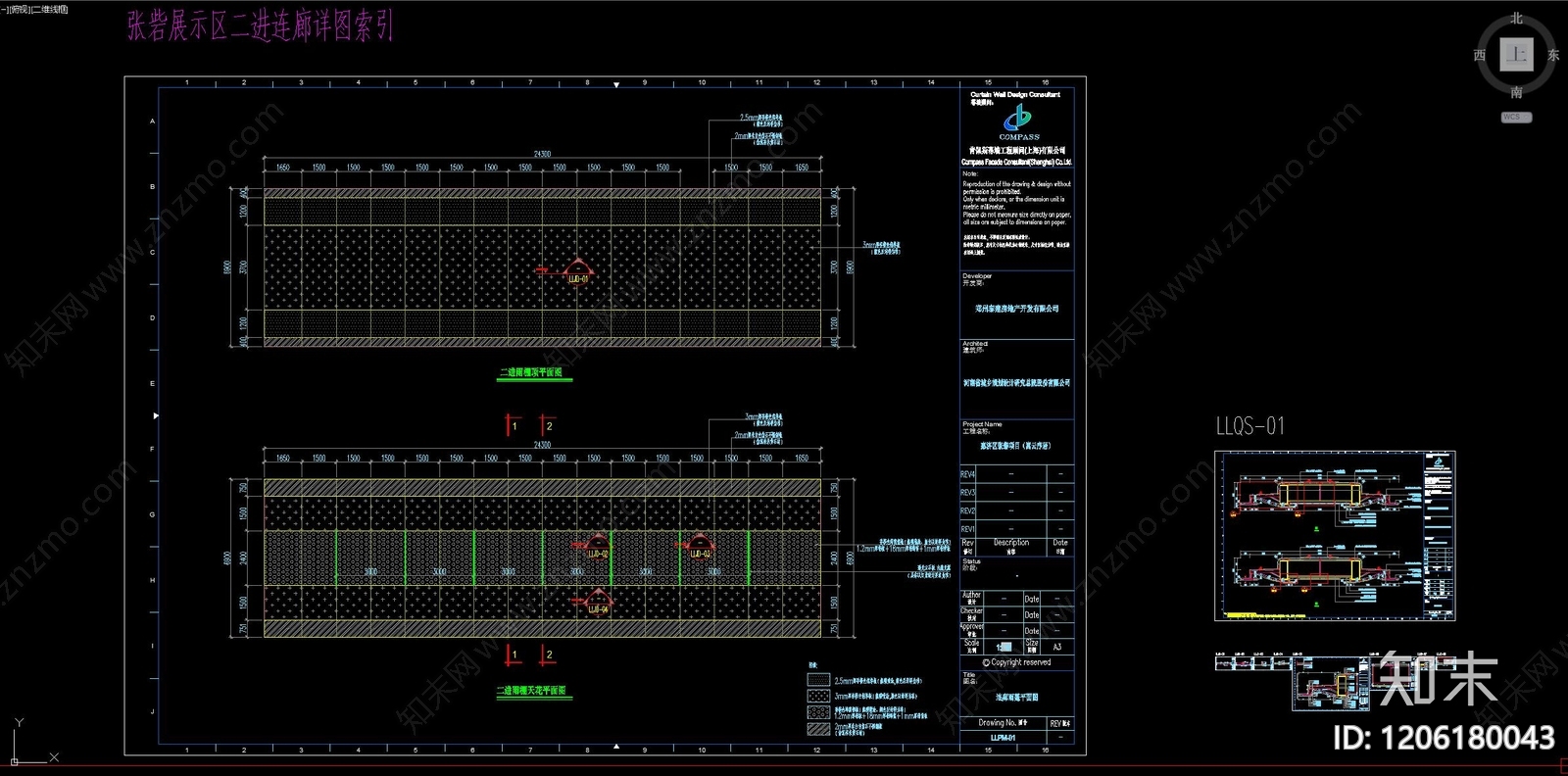Open the [-] viewport controls menu
The height and width of the screenshot is (776, 1568).
click(4, 9)
